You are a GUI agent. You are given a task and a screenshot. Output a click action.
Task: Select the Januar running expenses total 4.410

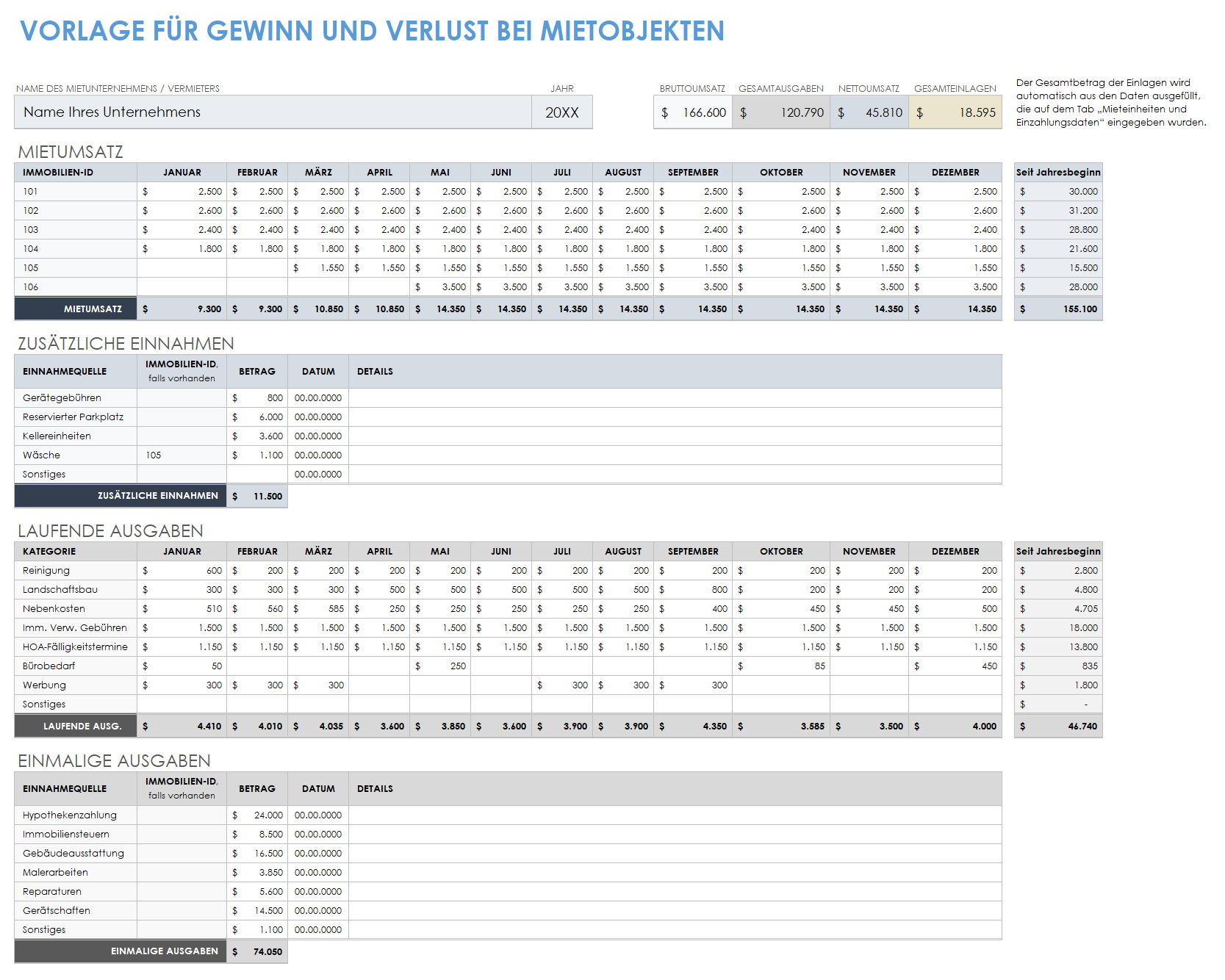(x=182, y=727)
